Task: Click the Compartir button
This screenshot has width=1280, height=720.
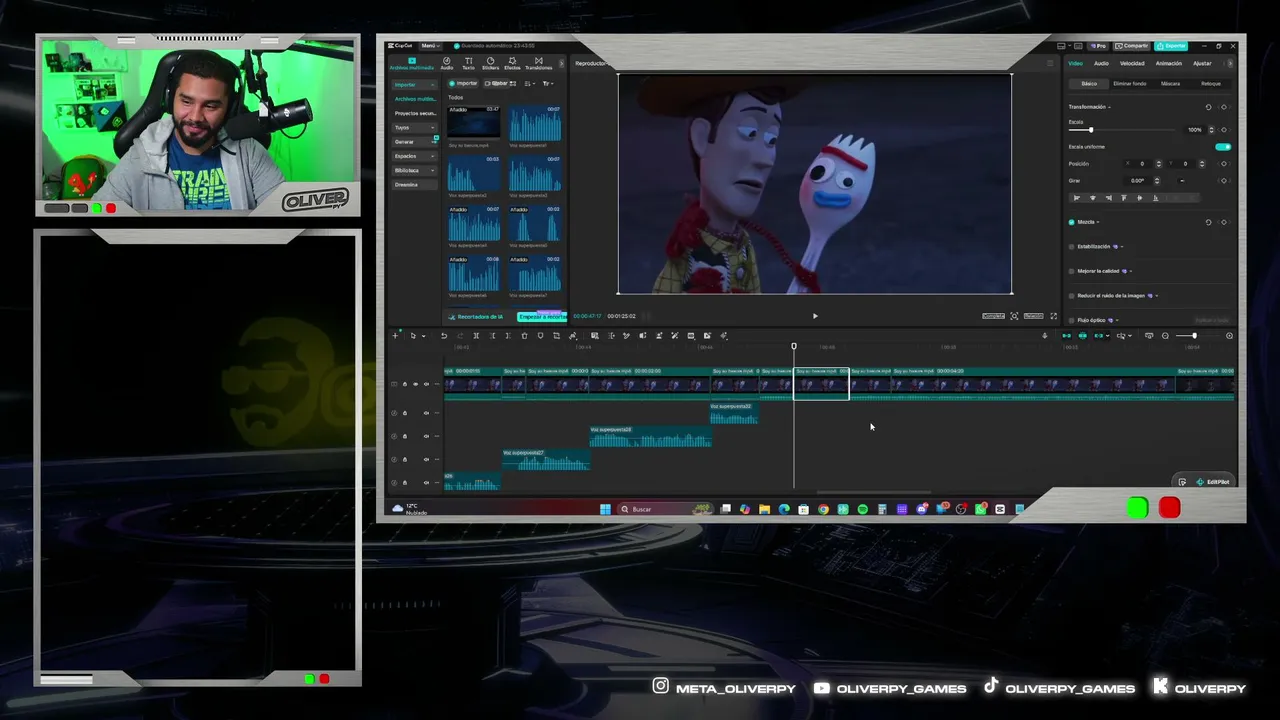Action: point(1132,46)
